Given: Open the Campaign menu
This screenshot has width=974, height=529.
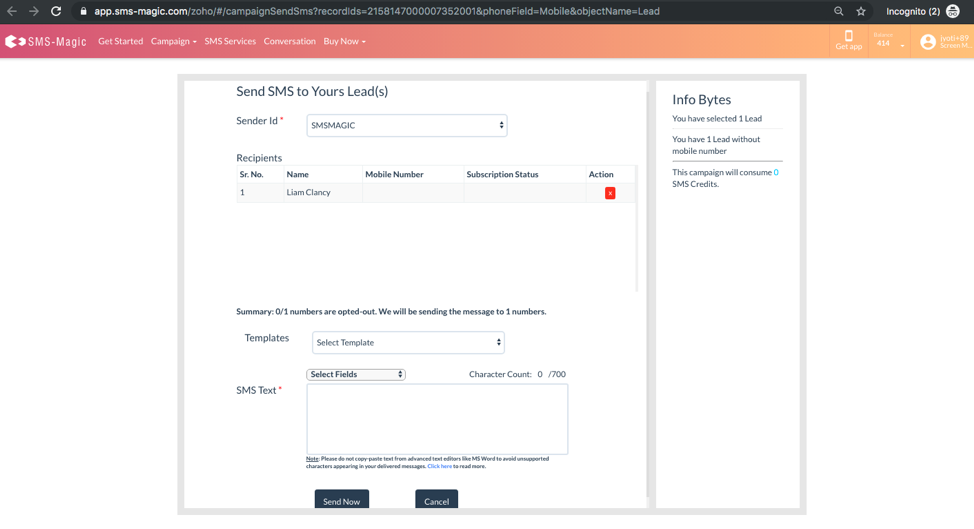Looking at the screenshot, I should pyautogui.click(x=173, y=42).
